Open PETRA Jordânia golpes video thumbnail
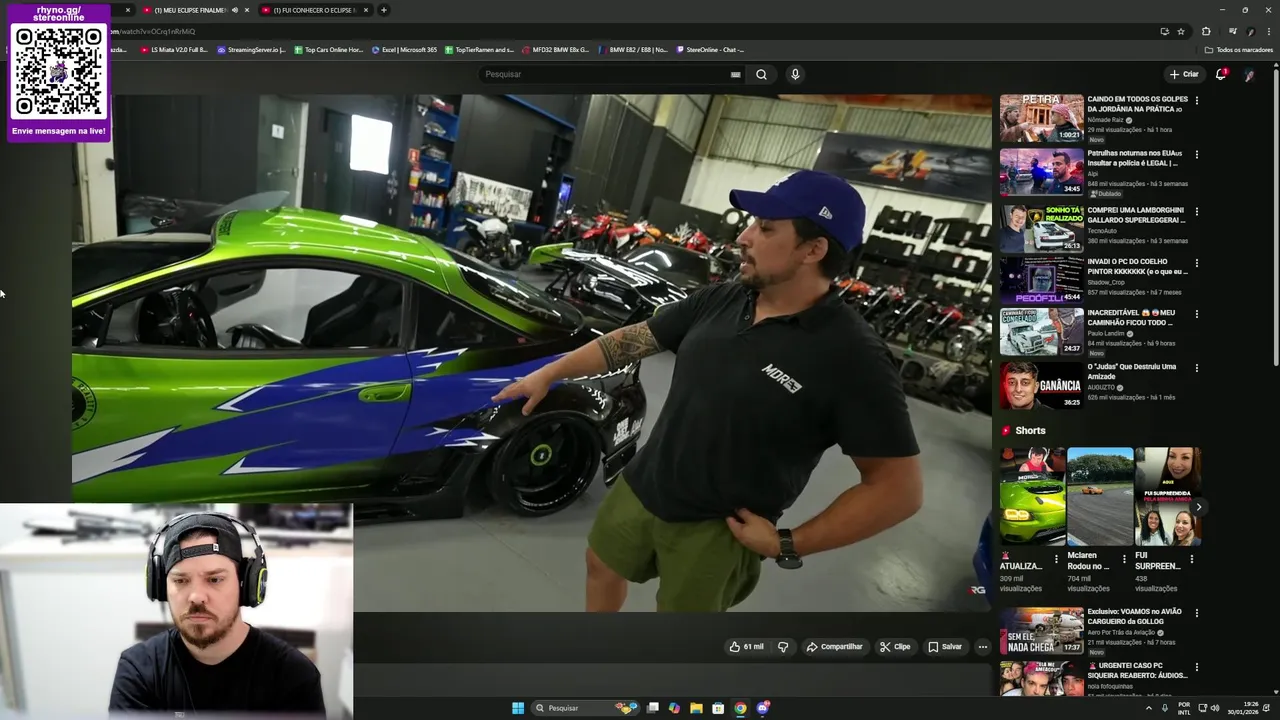The image size is (1280, 720). point(1041,118)
